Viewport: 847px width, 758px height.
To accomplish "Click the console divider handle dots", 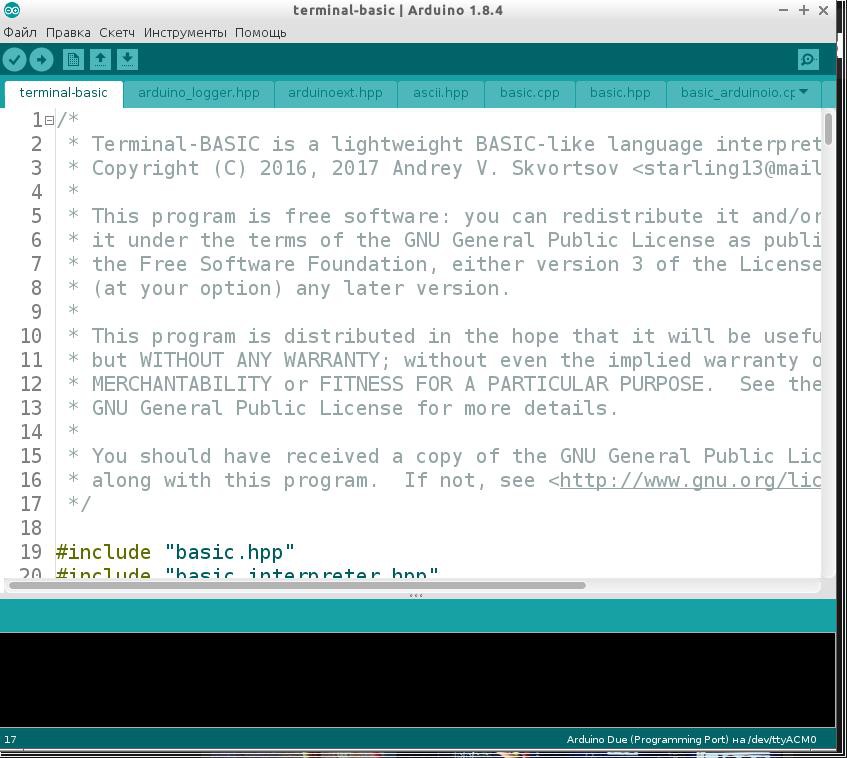I will tap(416, 595).
